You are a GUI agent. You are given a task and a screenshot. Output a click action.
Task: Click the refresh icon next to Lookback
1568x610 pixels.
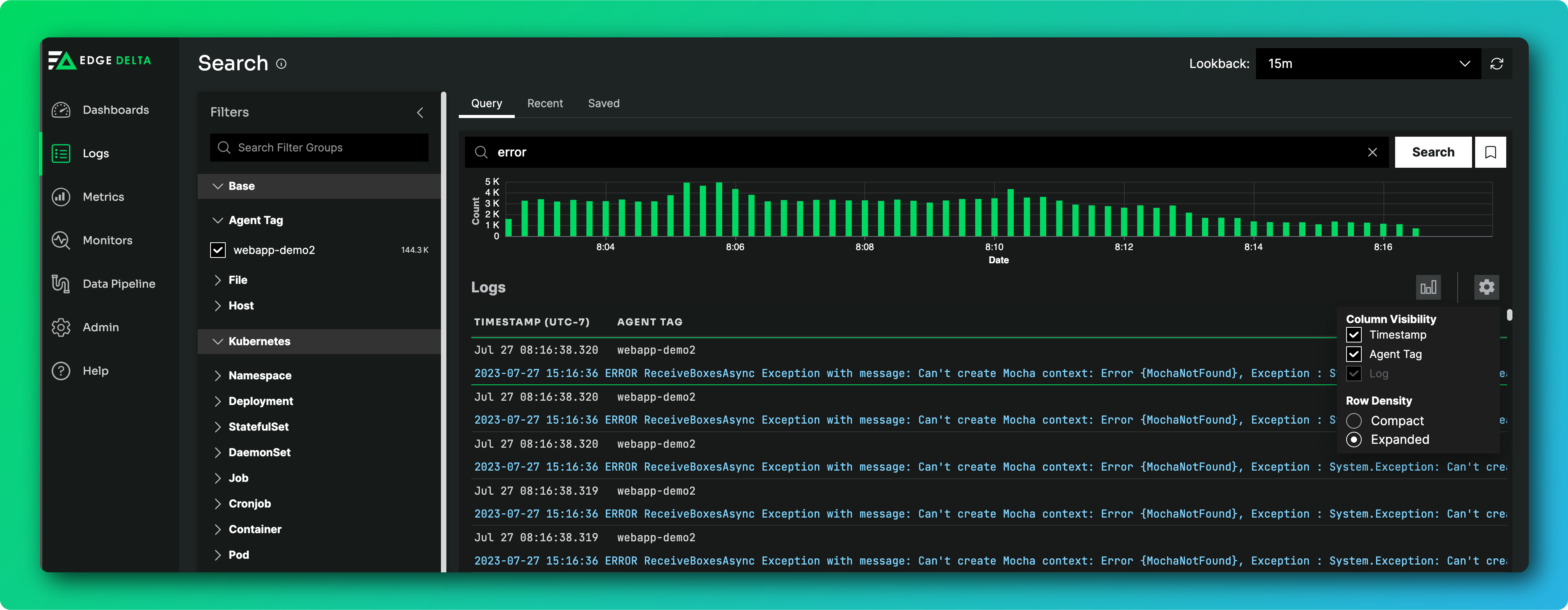[1496, 64]
